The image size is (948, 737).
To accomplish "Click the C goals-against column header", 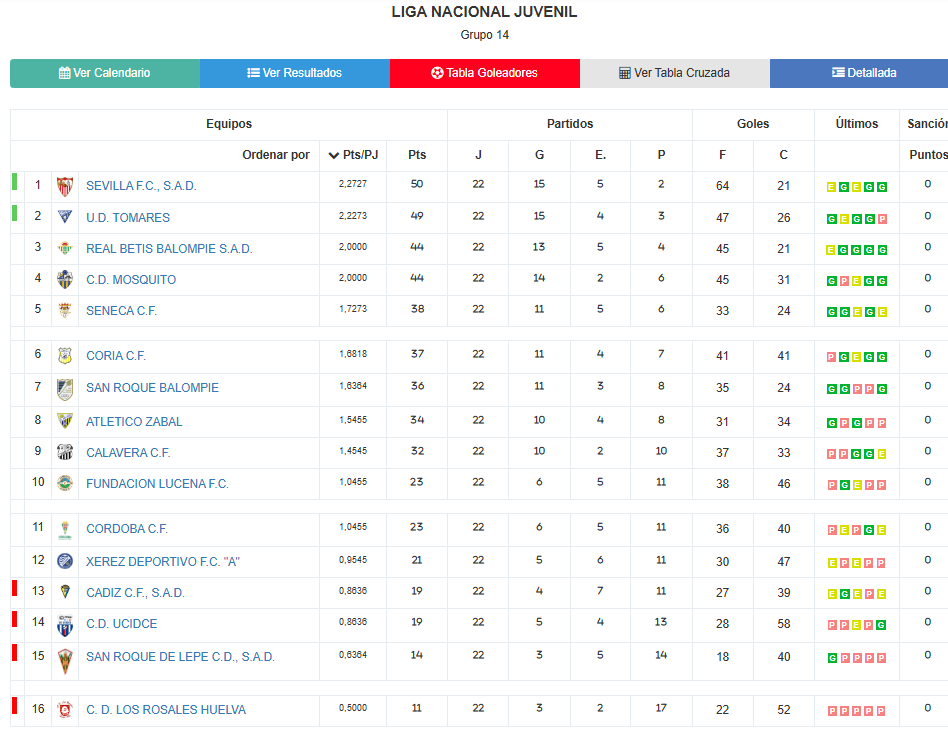I will 784,155.
